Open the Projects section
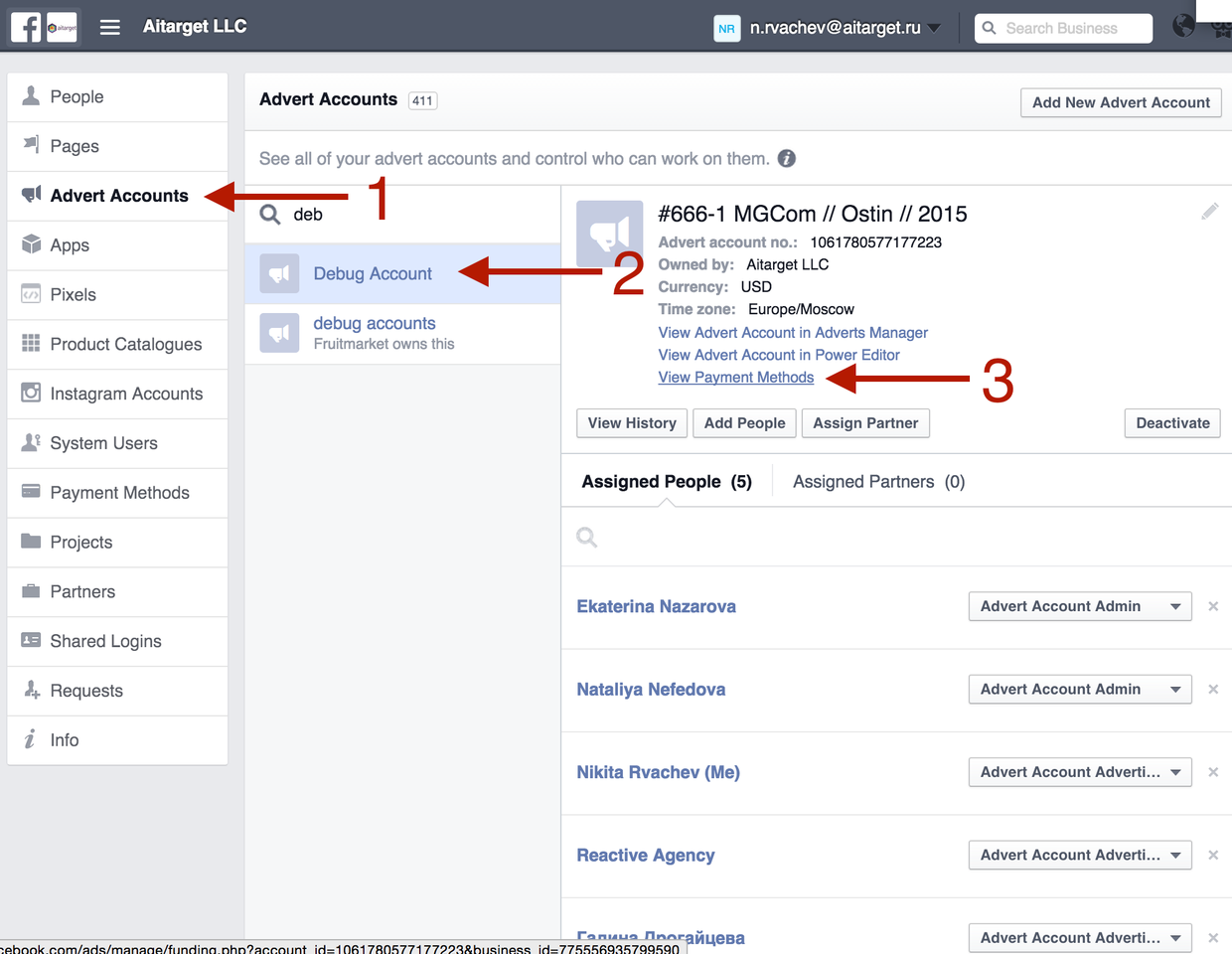1232x954 pixels. (117, 543)
